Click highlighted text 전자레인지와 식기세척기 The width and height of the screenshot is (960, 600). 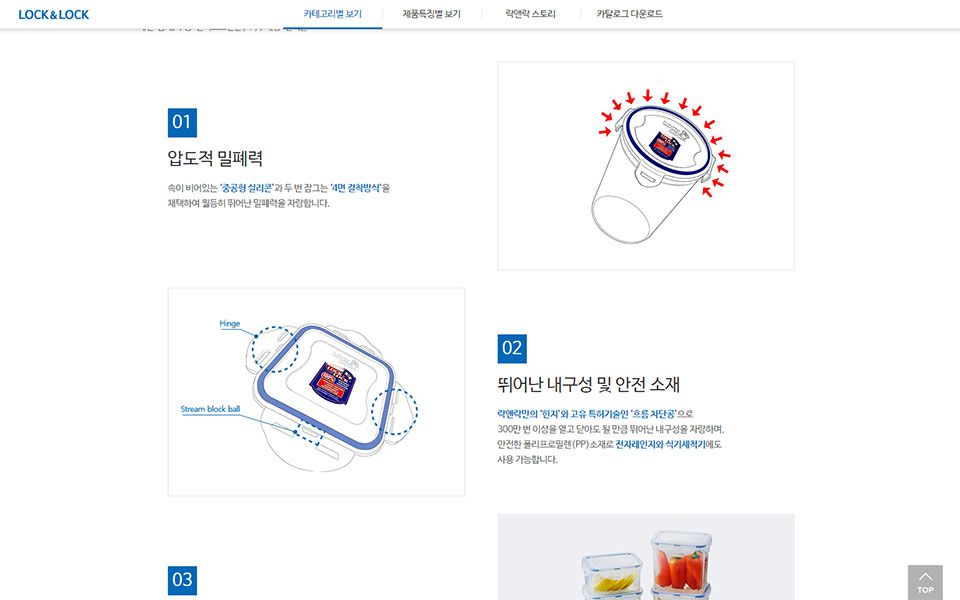[x=660, y=444]
